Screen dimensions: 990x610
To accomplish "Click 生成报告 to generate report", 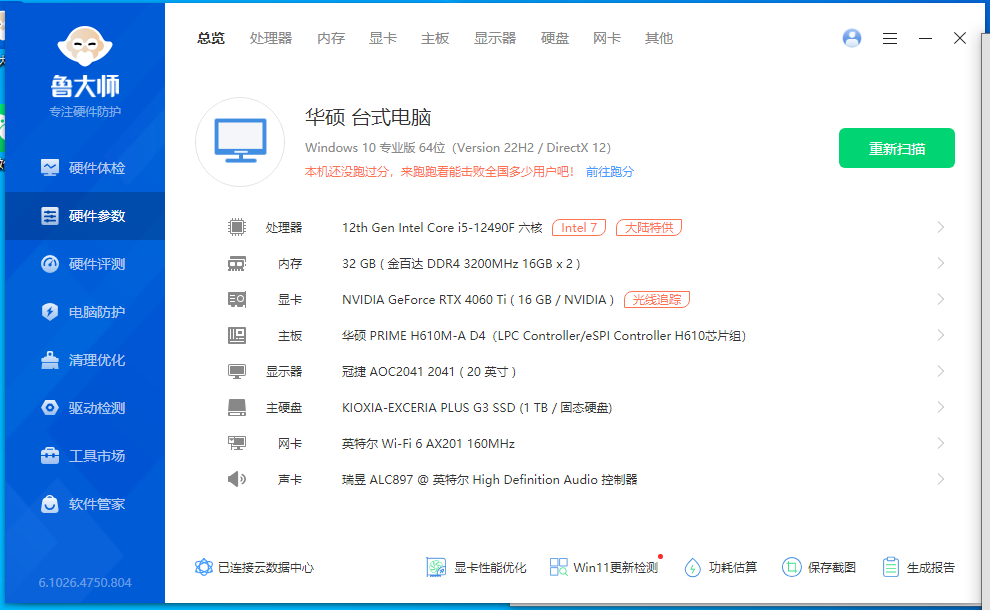I will point(919,567).
